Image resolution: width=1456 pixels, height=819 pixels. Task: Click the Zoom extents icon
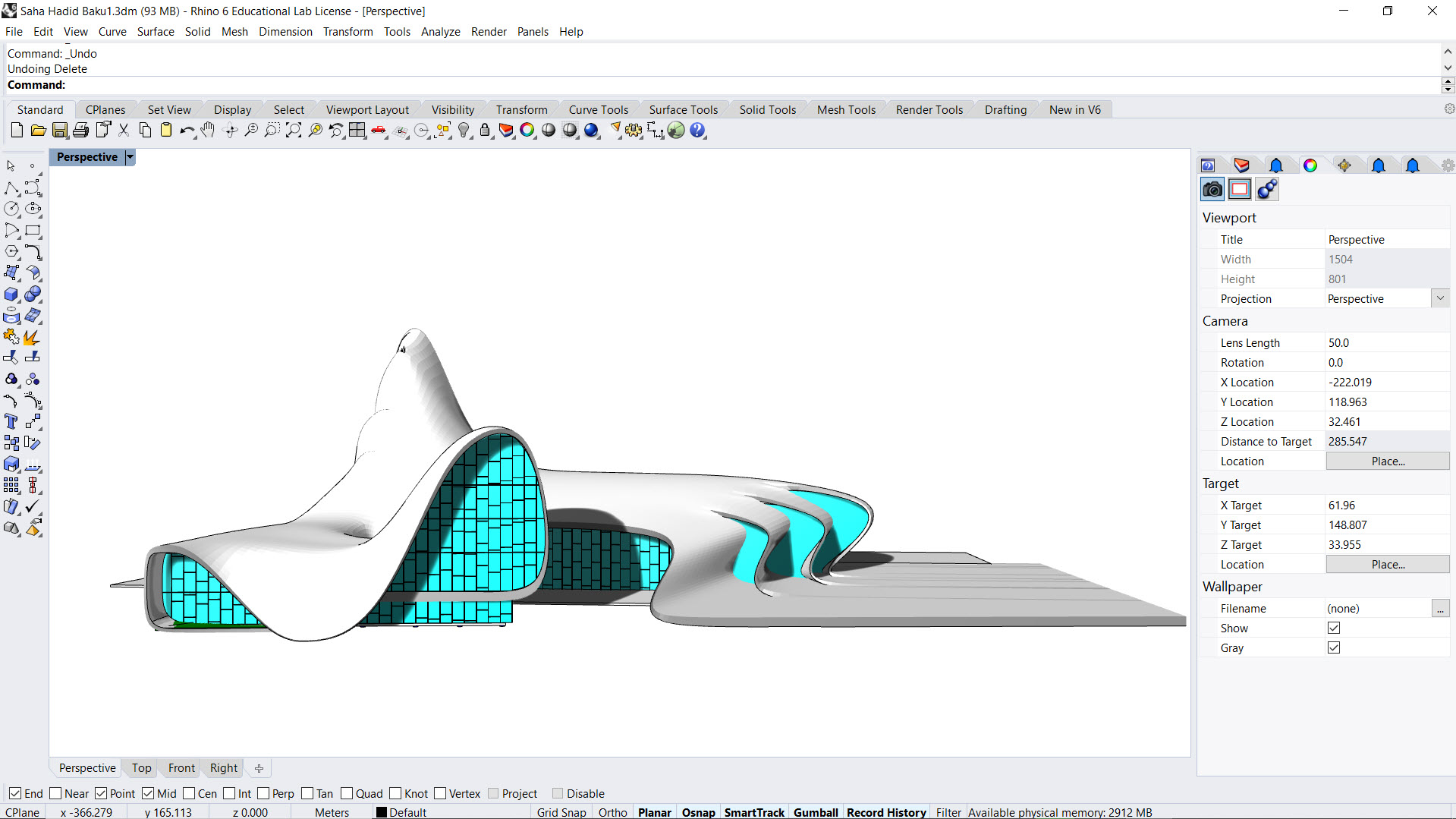tap(294, 131)
